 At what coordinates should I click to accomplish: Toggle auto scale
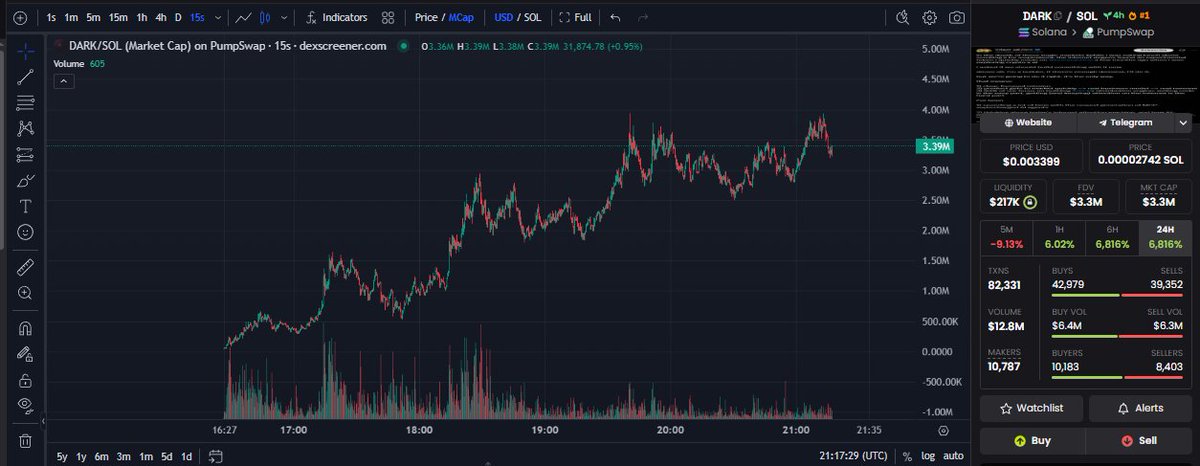954,456
